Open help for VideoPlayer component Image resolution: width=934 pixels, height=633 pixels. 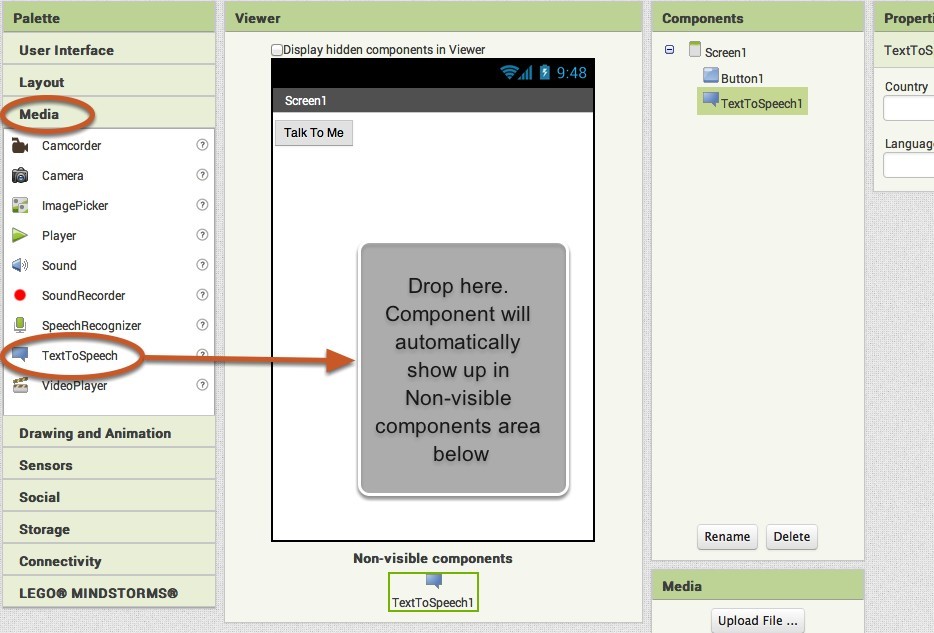tap(203, 385)
